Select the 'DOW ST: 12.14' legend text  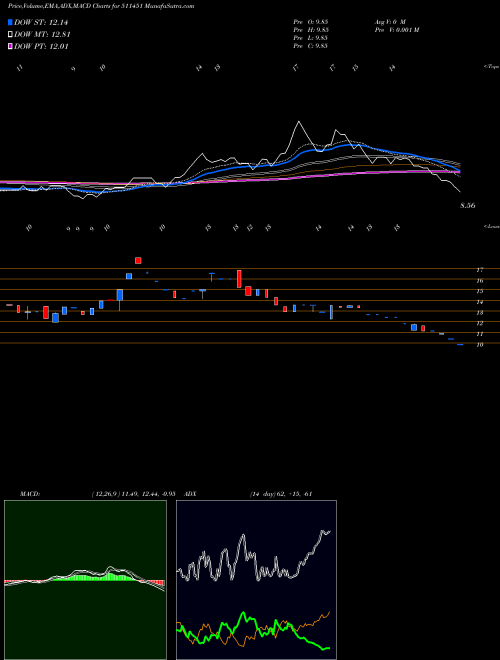click(41, 22)
